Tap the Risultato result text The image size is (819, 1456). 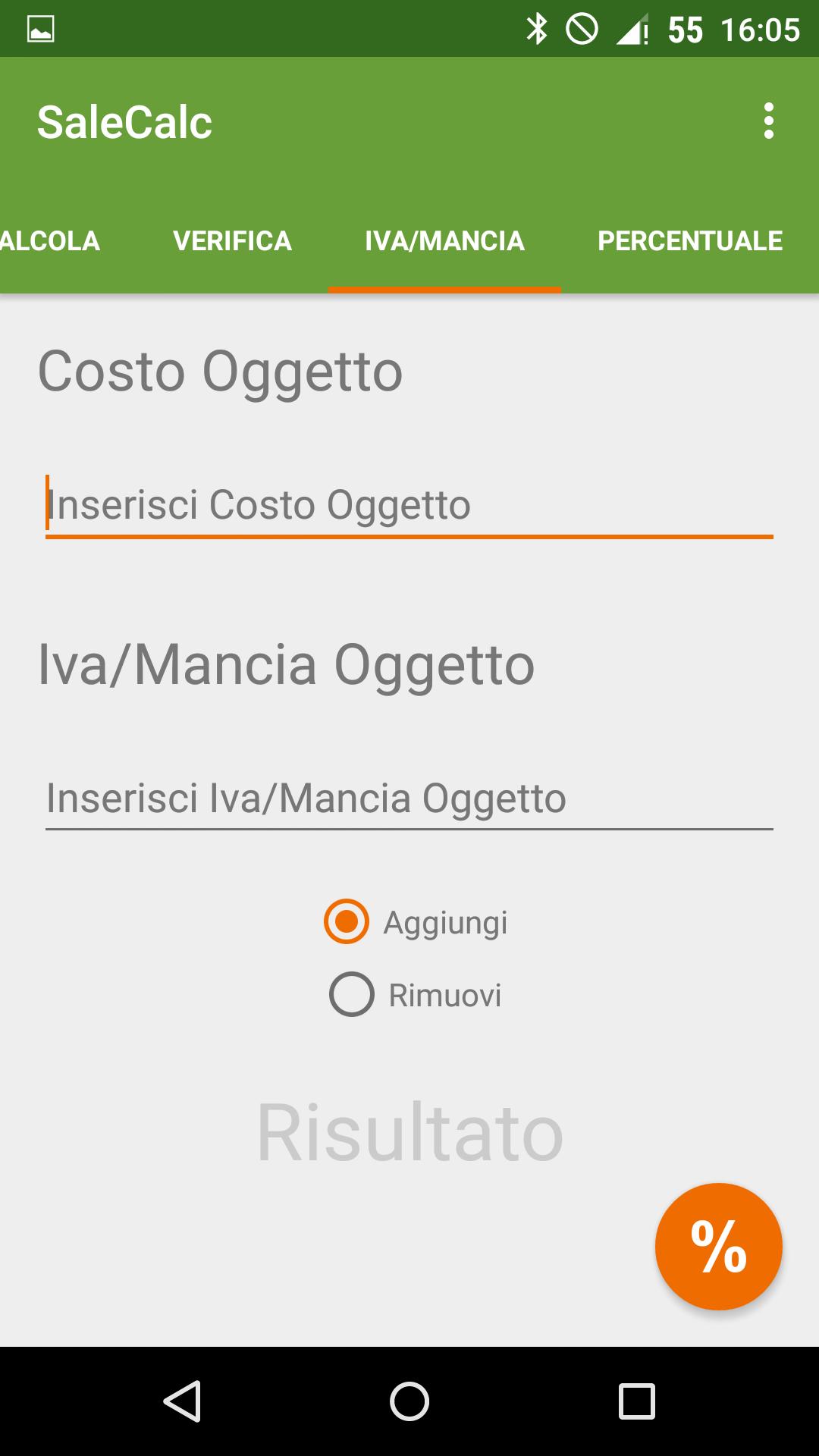pos(409,1133)
